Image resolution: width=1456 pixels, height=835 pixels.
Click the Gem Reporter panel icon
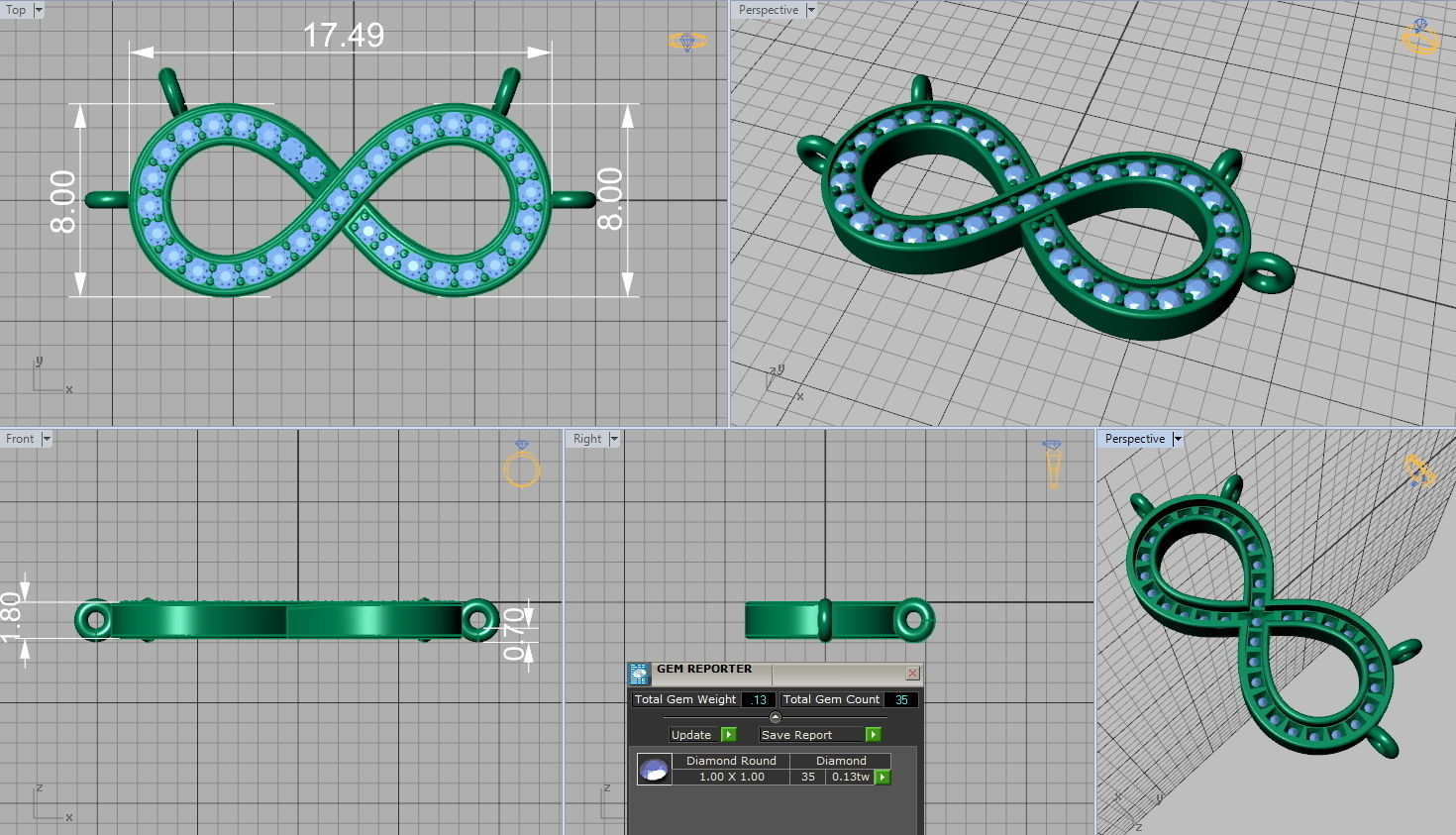coord(639,674)
